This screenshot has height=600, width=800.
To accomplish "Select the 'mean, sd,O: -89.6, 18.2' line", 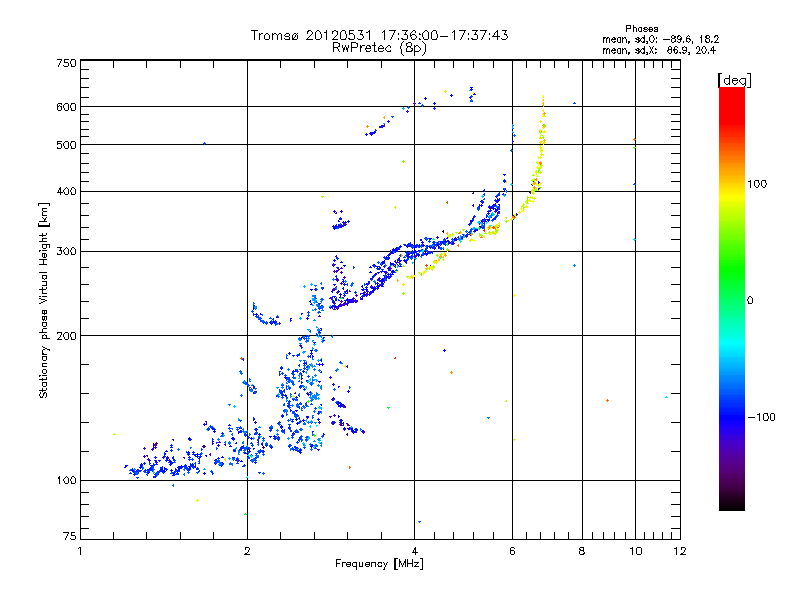I will pyautogui.click(x=661, y=39).
